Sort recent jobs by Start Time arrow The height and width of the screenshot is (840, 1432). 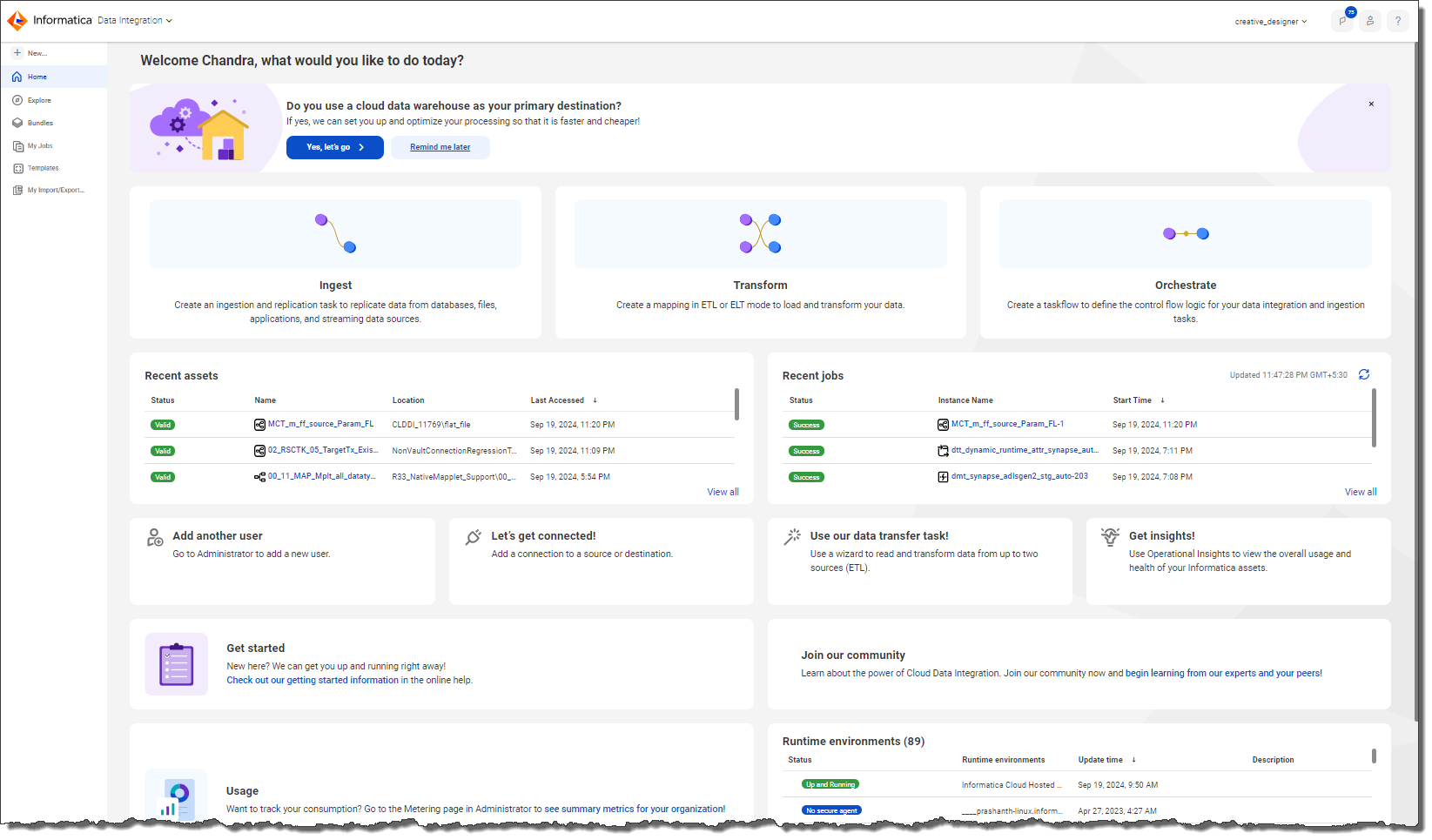point(1162,400)
